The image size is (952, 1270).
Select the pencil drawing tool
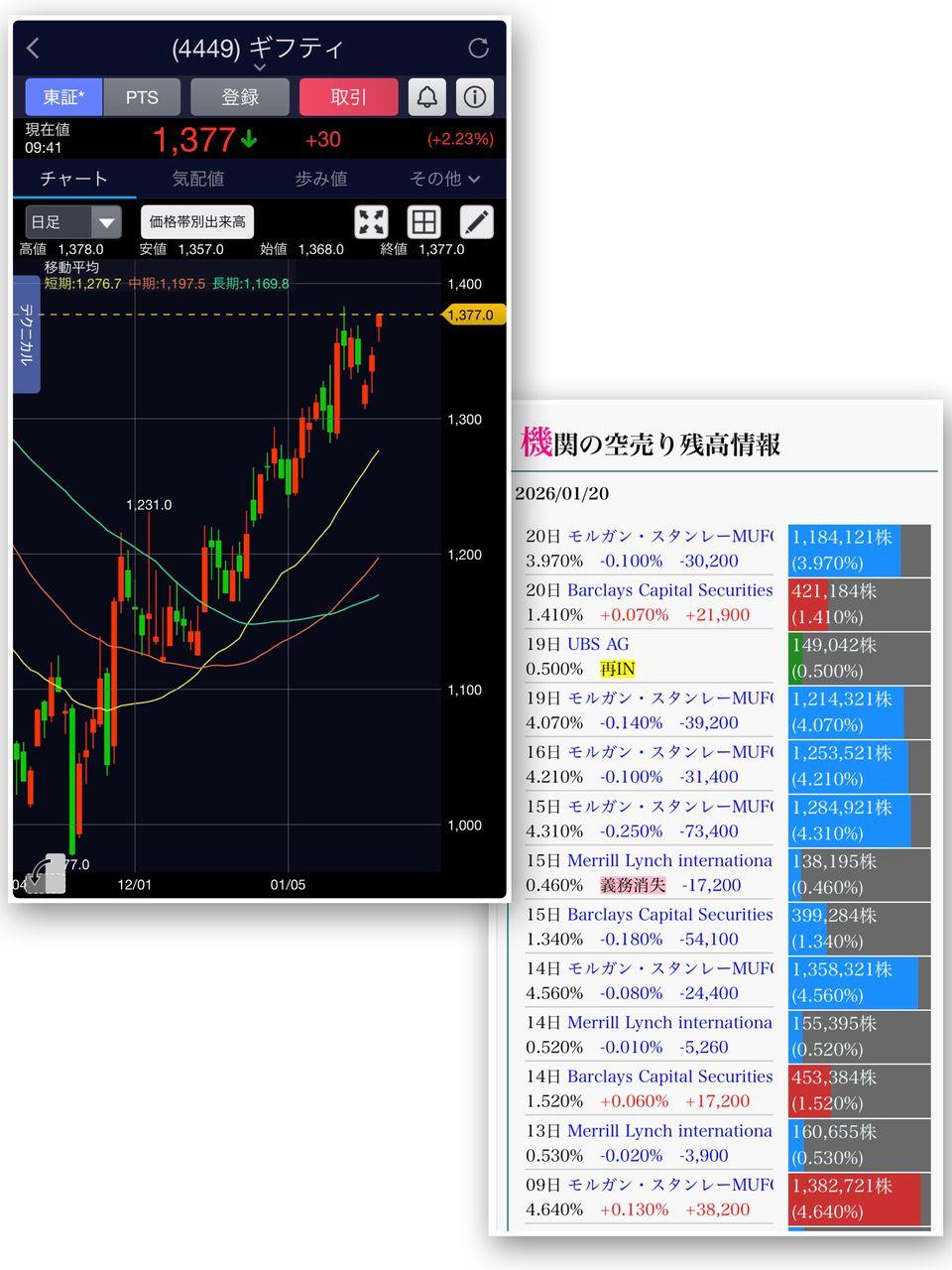tap(477, 222)
